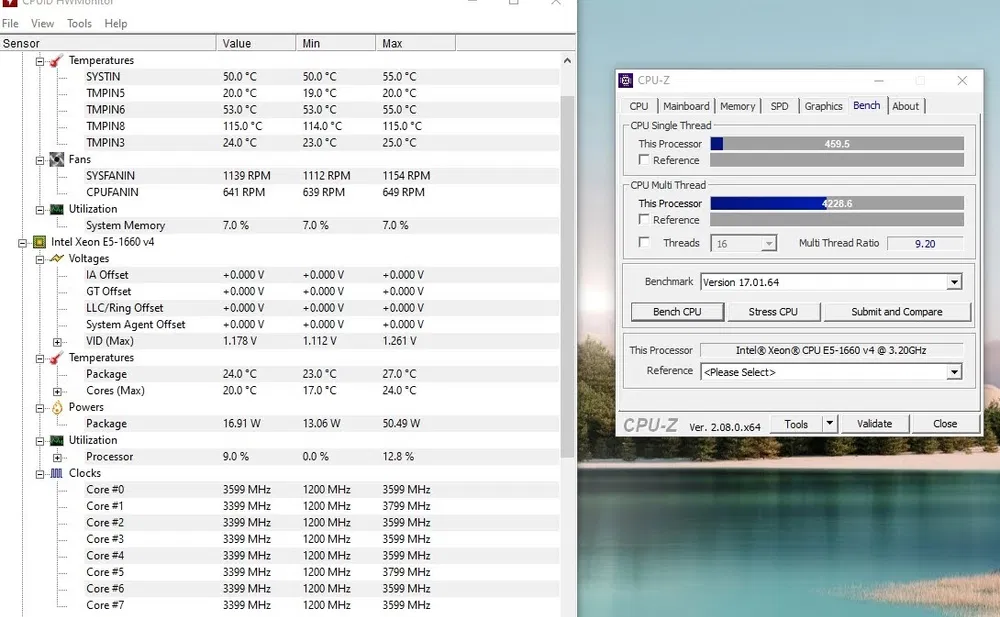Open the Help menu in HWMonitor
This screenshot has width=1000, height=617.
pyautogui.click(x=115, y=24)
